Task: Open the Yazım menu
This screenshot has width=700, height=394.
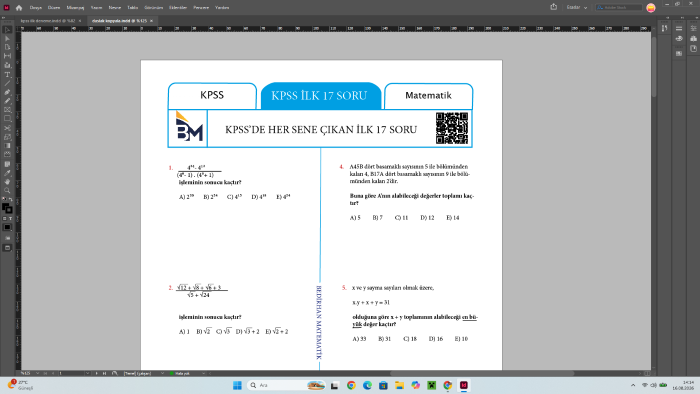Action: tap(96, 8)
